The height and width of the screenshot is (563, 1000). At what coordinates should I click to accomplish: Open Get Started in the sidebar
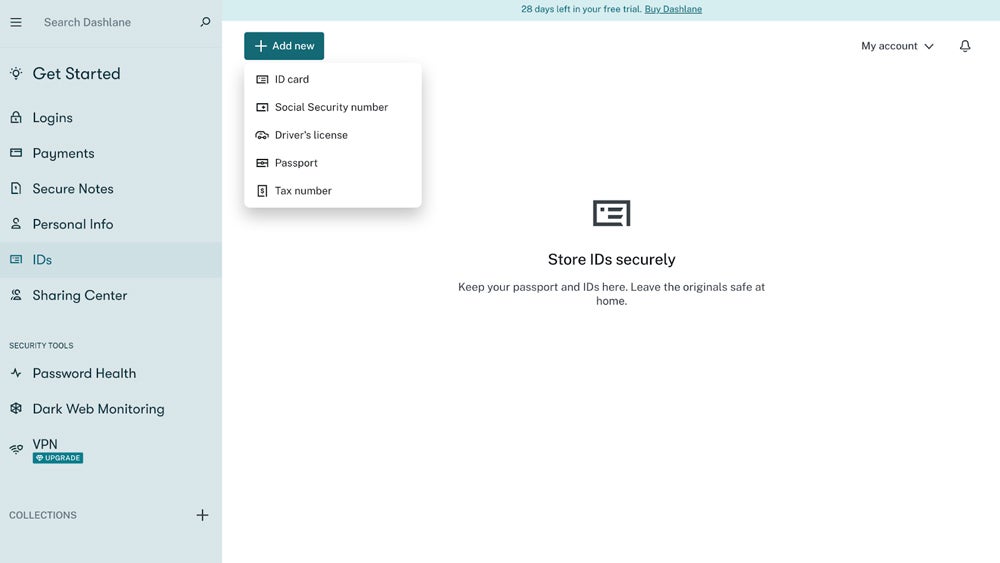(x=76, y=74)
